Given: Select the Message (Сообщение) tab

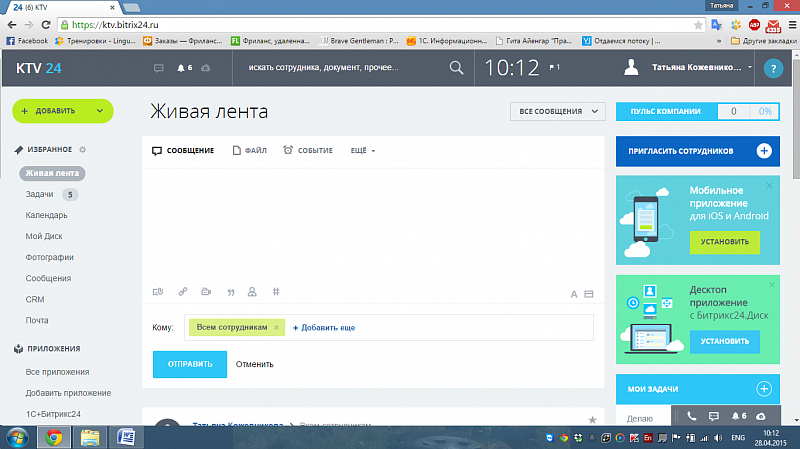Looking at the screenshot, I should [x=183, y=151].
